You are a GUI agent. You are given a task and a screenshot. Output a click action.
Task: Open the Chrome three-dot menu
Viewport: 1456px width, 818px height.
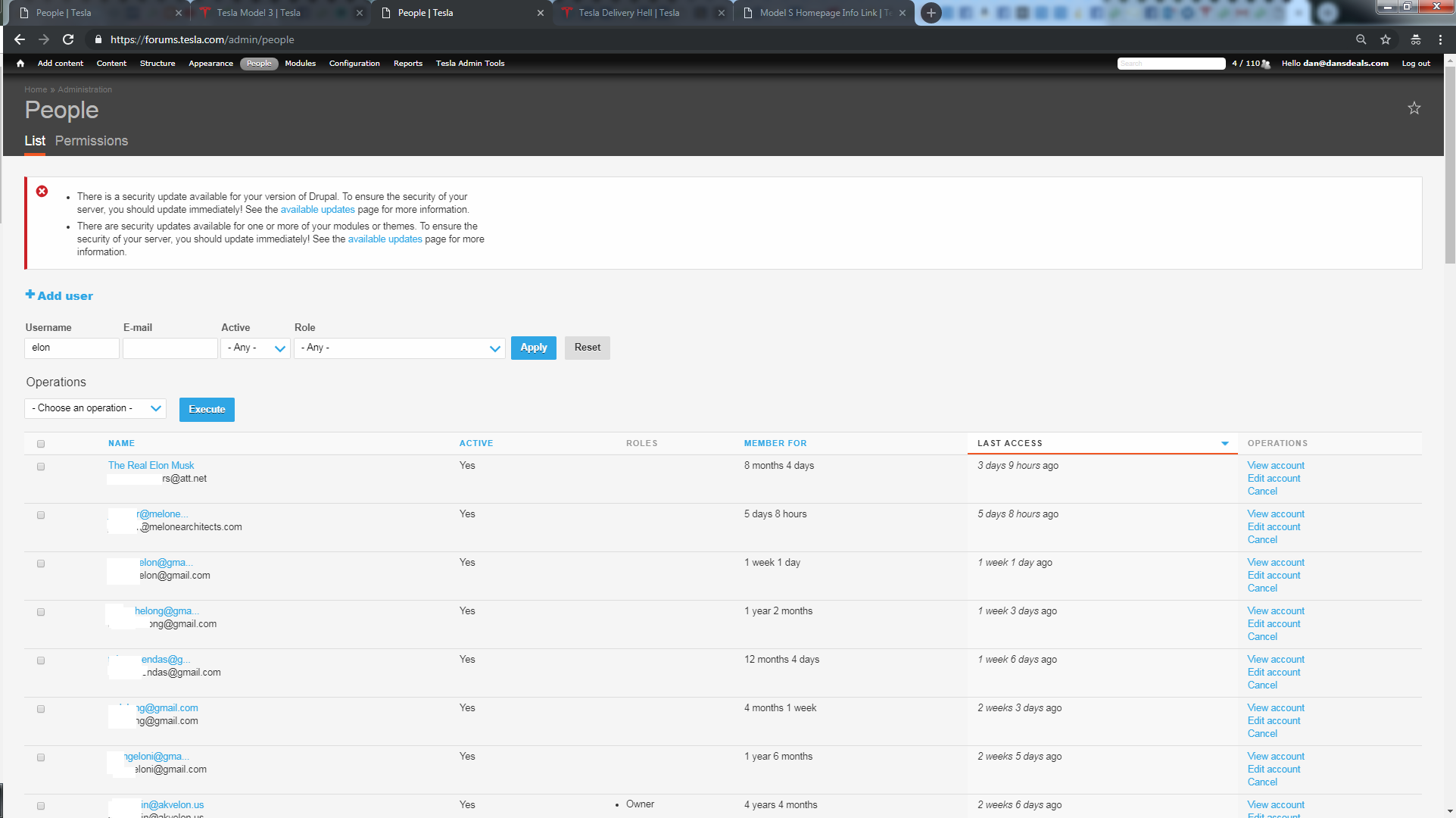(x=1441, y=39)
